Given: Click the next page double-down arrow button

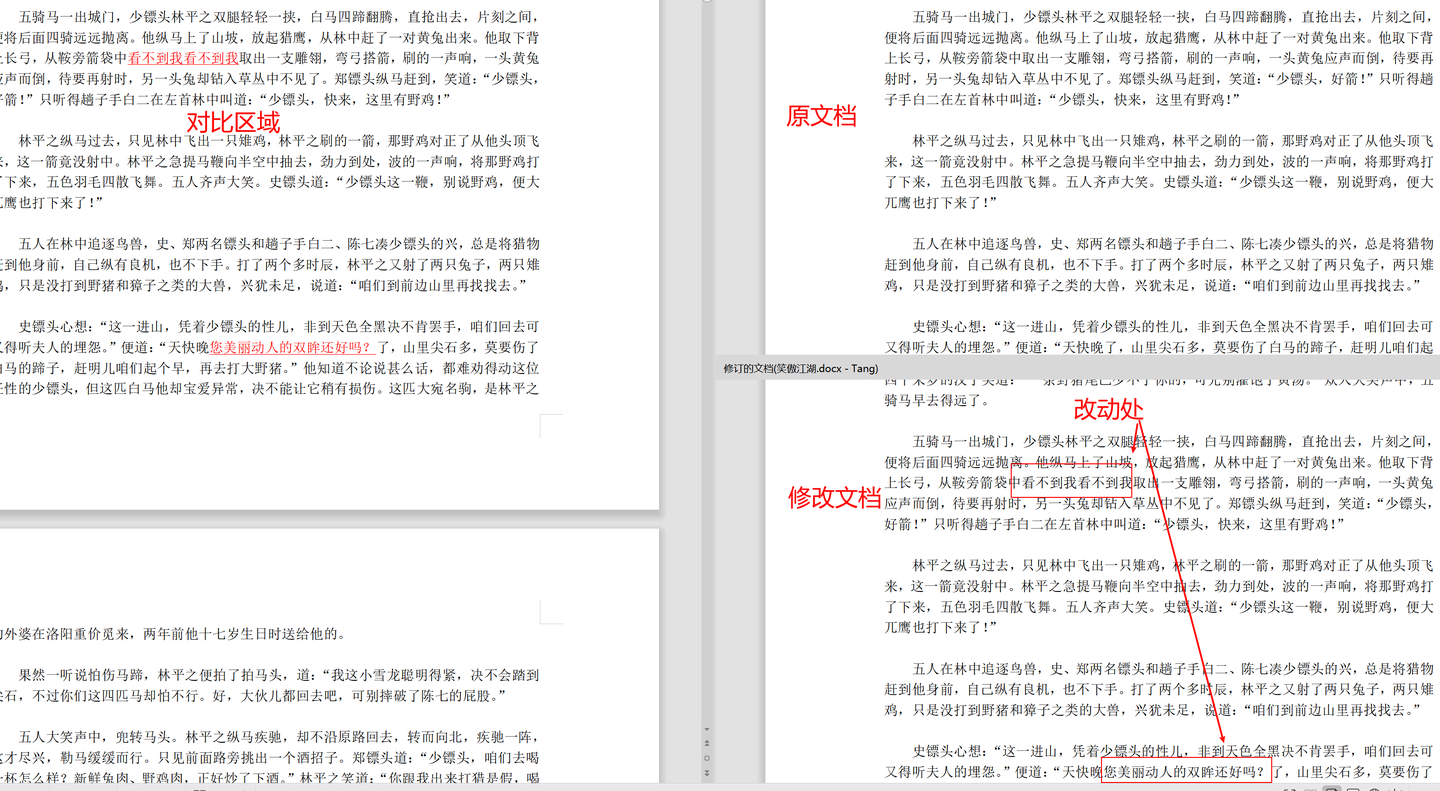Looking at the screenshot, I should [x=707, y=773].
